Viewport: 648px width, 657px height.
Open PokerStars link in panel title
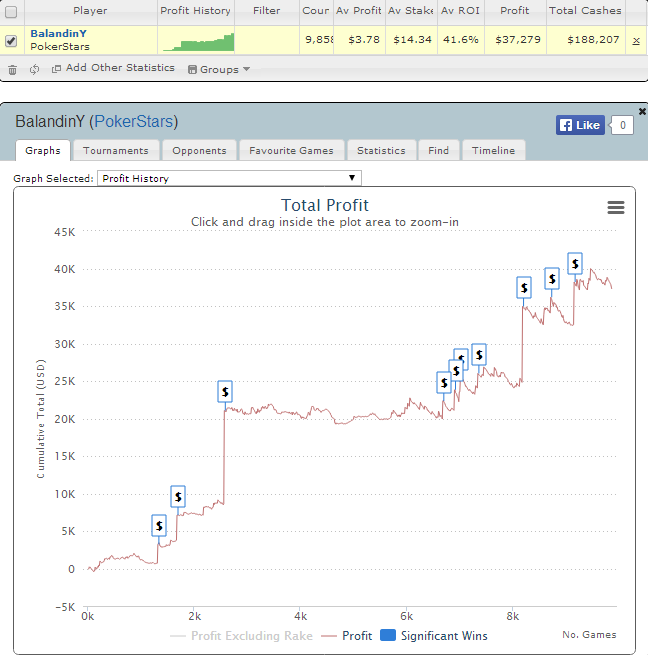pyautogui.click(x=134, y=122)
